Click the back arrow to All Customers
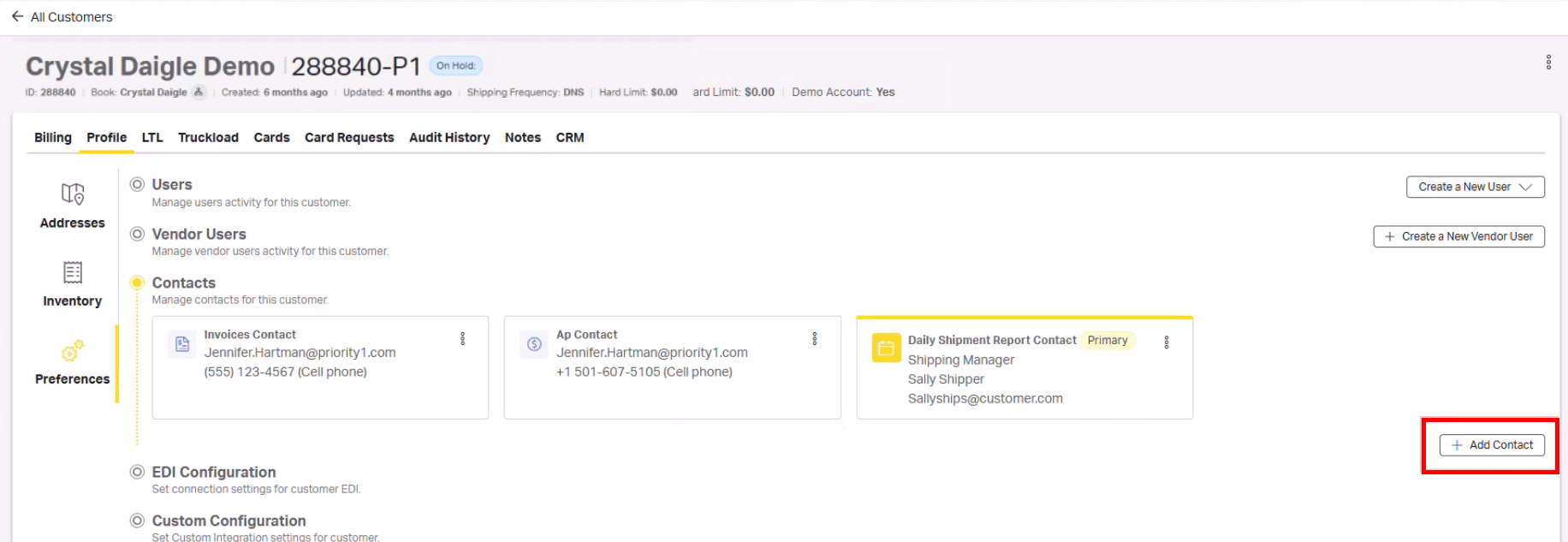The height and width of the screenshot is (542, 1568). pos(17,16)
